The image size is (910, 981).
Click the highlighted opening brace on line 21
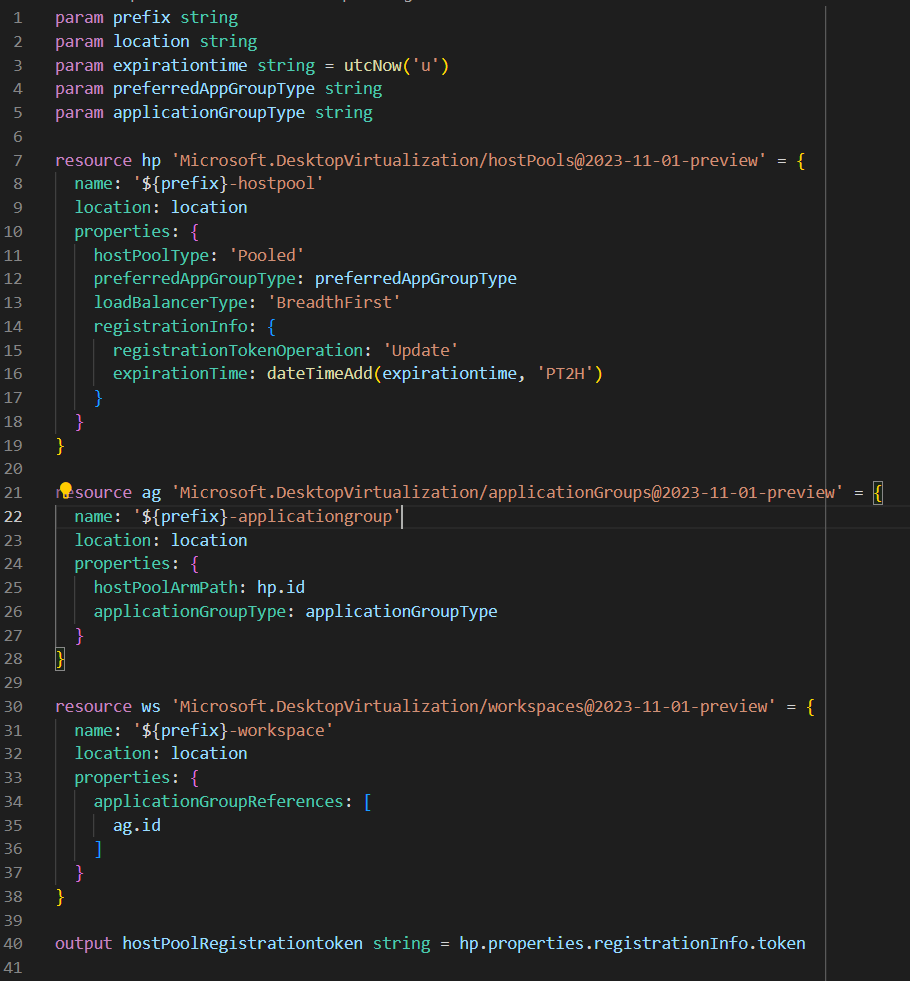tap(878, 493)
